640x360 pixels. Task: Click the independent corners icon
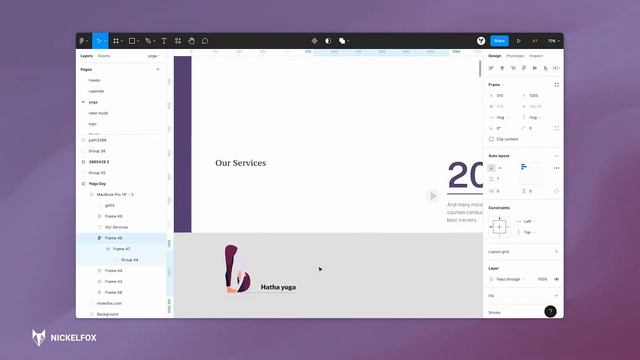coord(556,128)
